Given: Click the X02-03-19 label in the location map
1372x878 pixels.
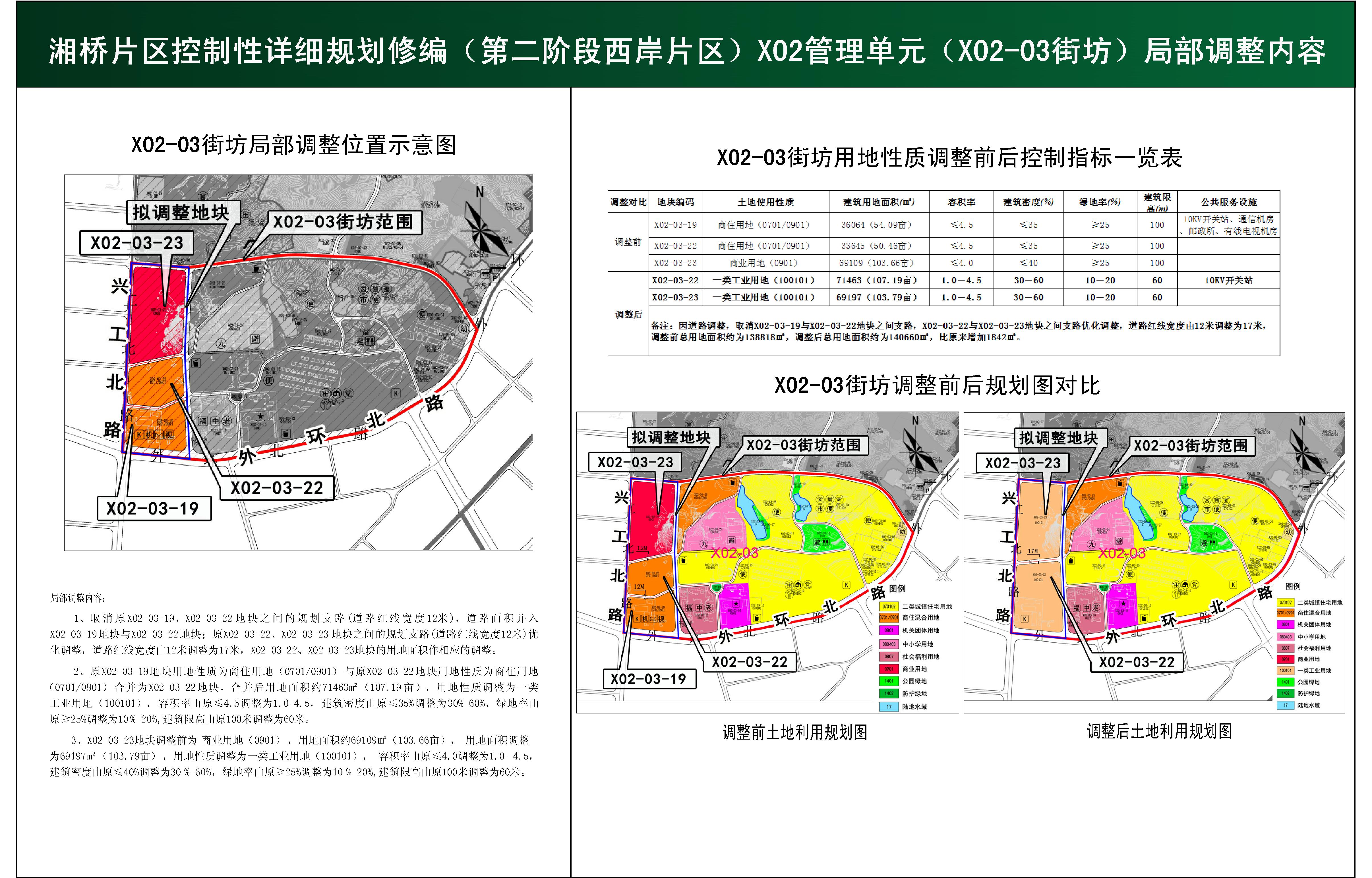Looking at the screenshot, I should pos(153,508).
